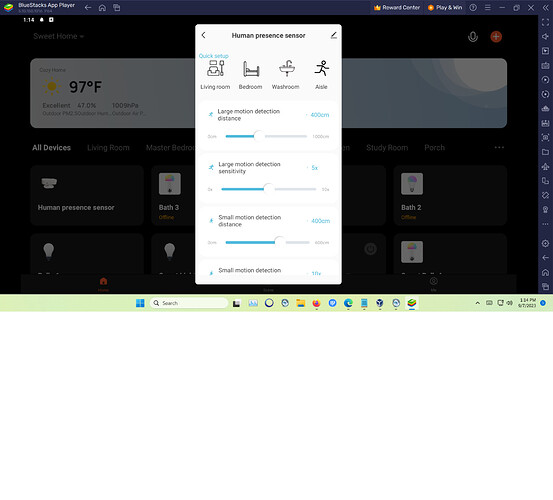Go back from Human presence sensor panel
The height and width of the screenshot is (500, 553).
[x=203, y=35]
